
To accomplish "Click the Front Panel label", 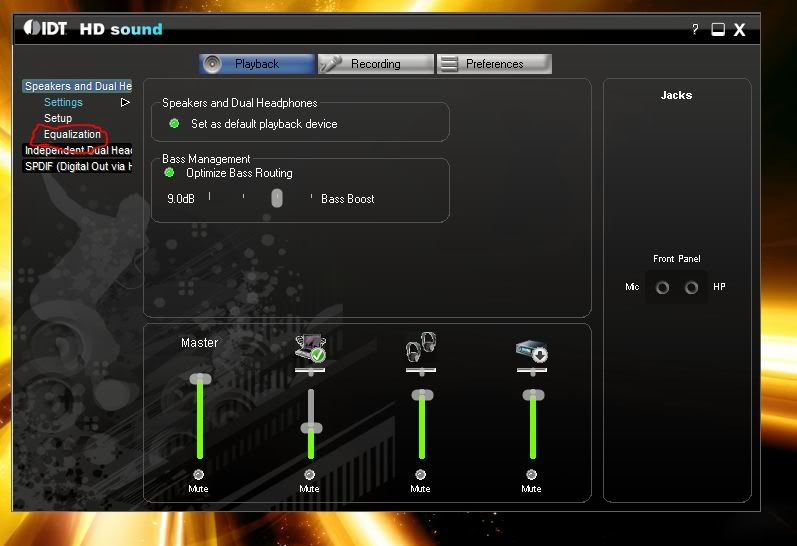I will click(677, 259).
